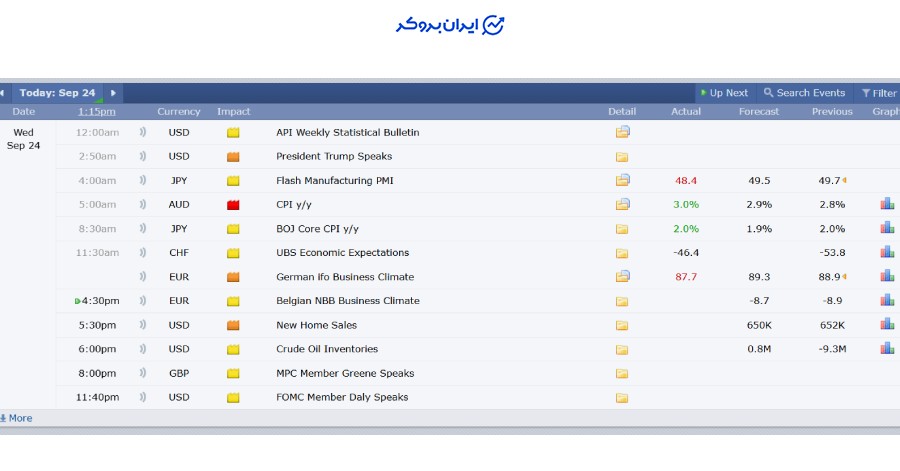Open detail folder for Flash Manufacturing PMI
Screen dimensions: 900x471
622,180
